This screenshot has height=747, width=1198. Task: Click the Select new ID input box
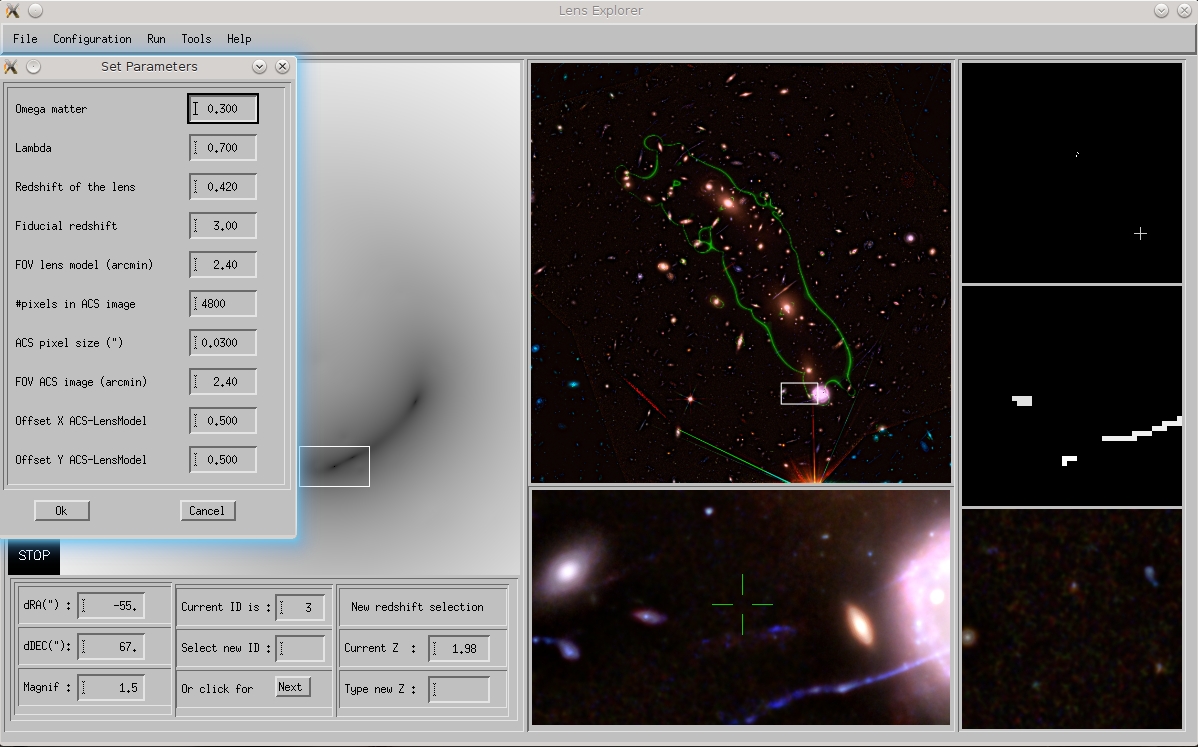pyautogui.click(x=301, y=648)
